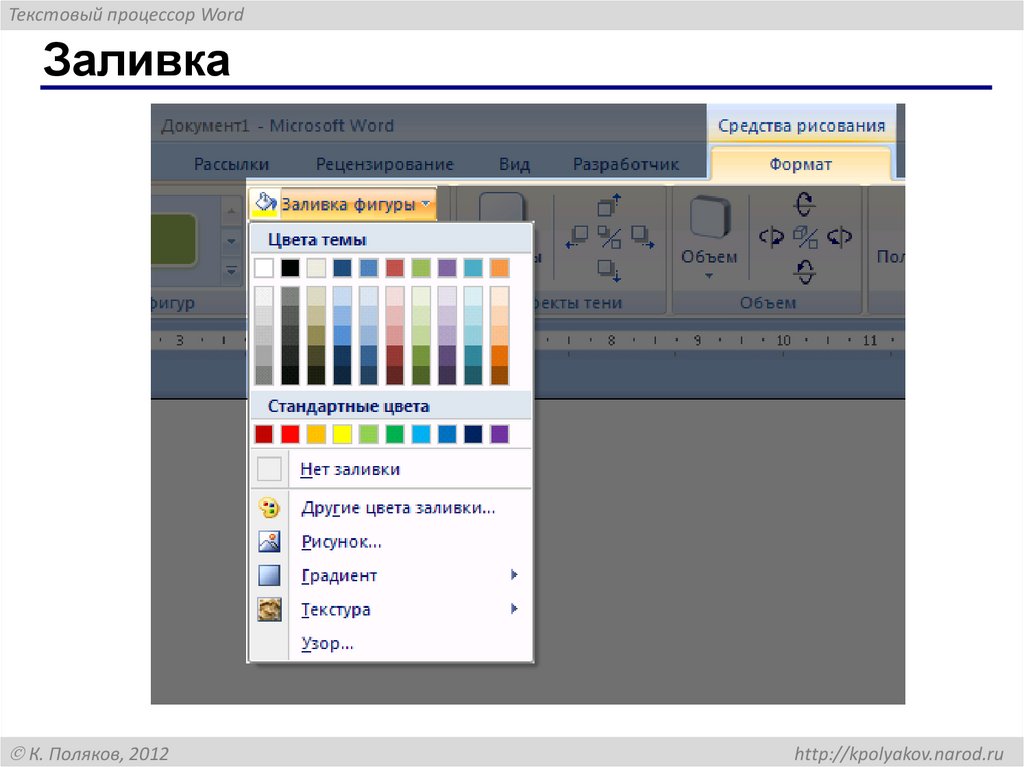Click tilt down rotation icon

tap(805, 271)
